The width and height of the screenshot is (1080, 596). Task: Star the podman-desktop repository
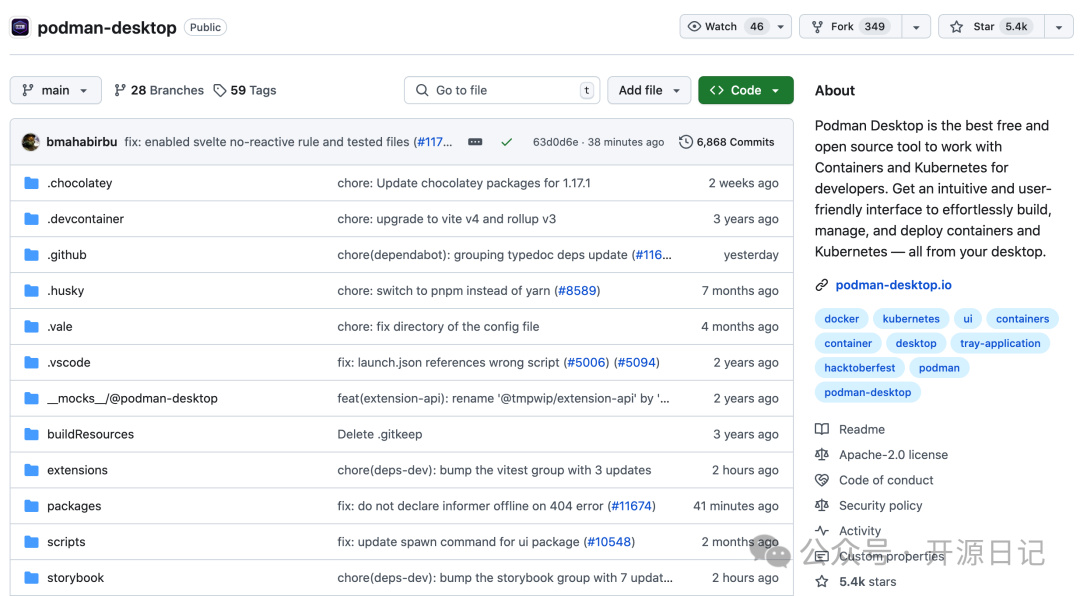[x=990, y=27]
